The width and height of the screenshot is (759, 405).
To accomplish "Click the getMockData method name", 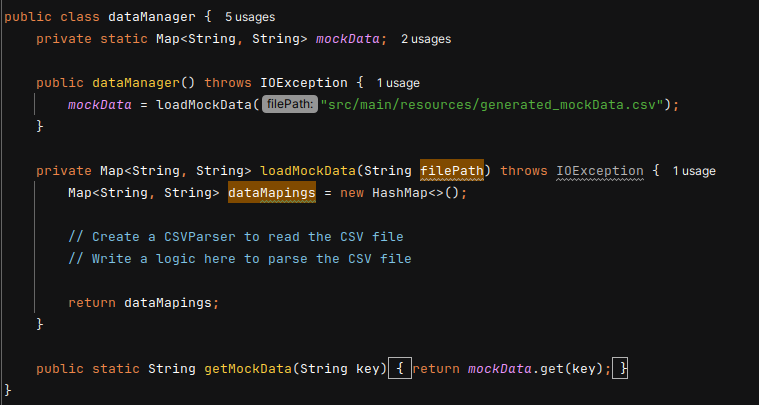I will (248, 369).
